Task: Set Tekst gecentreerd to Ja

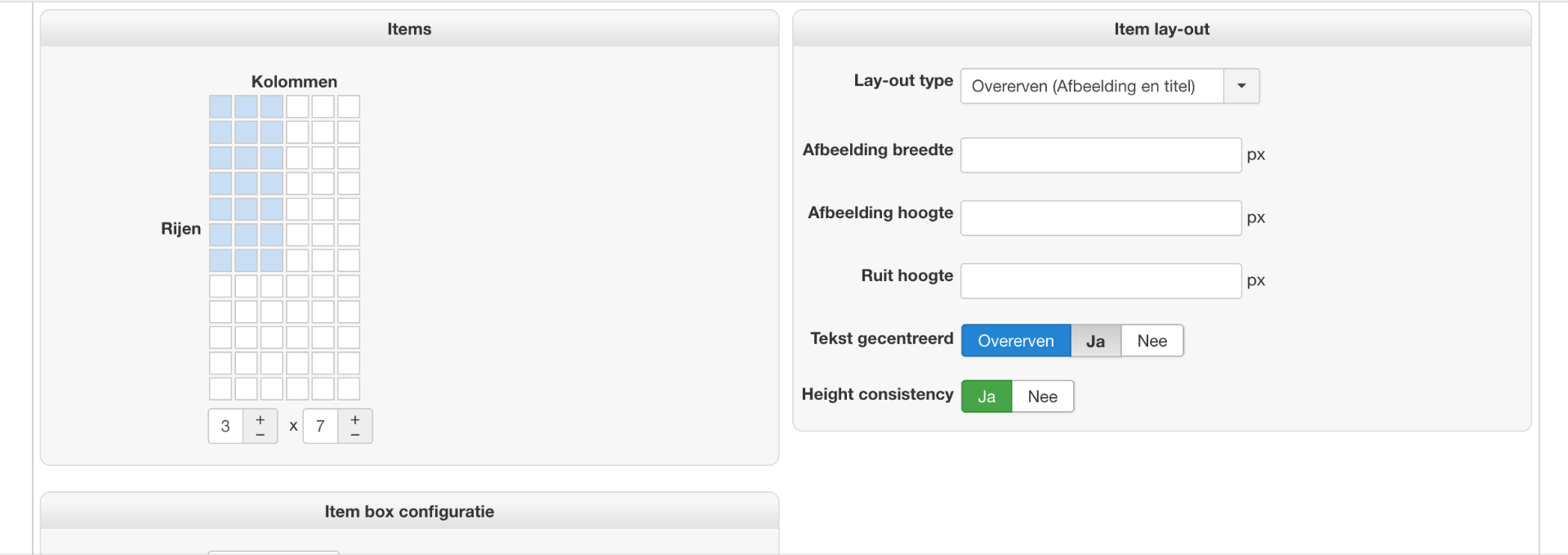Action: 1095,341
